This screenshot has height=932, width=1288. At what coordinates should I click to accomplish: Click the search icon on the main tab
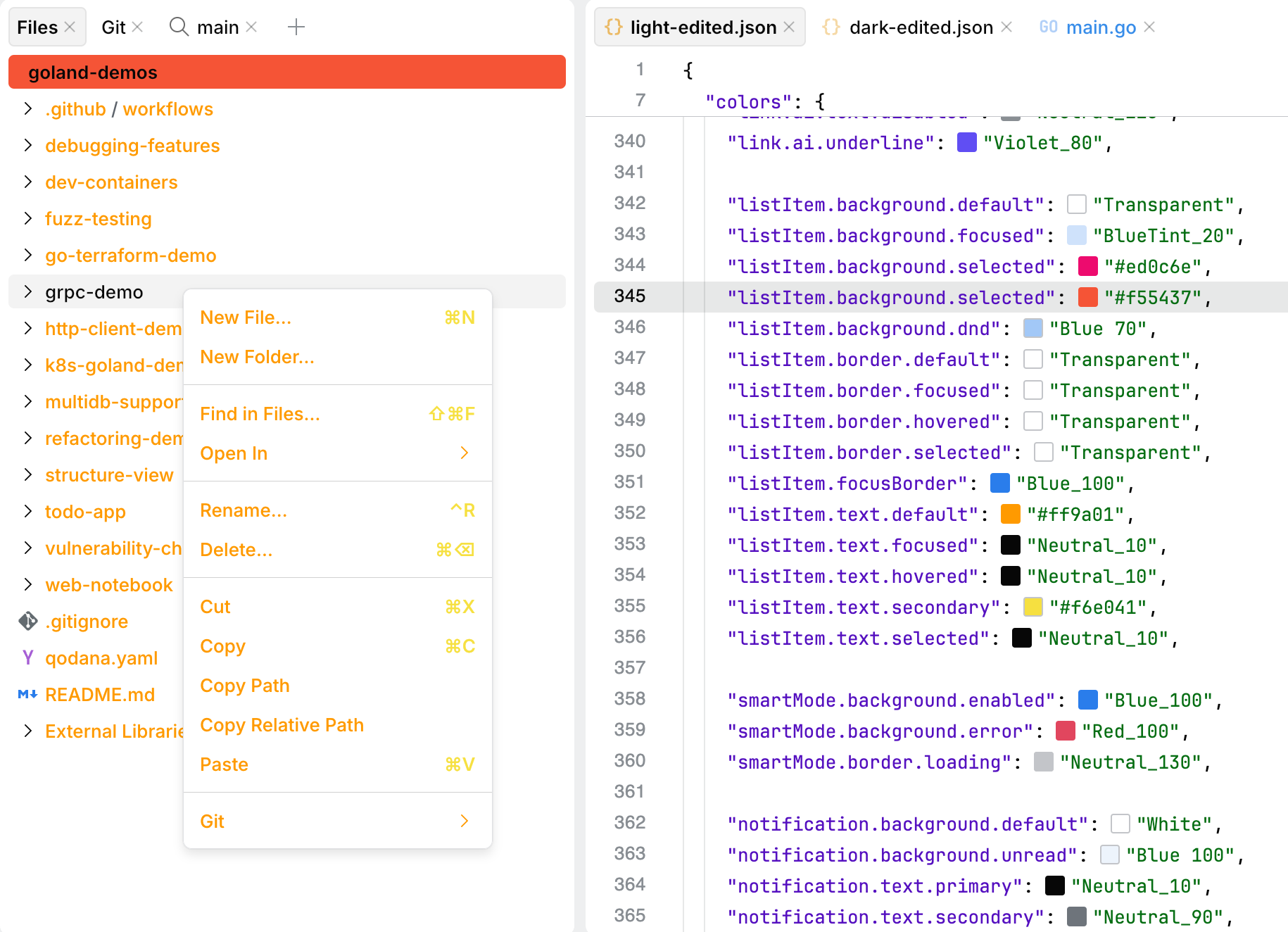178,27
